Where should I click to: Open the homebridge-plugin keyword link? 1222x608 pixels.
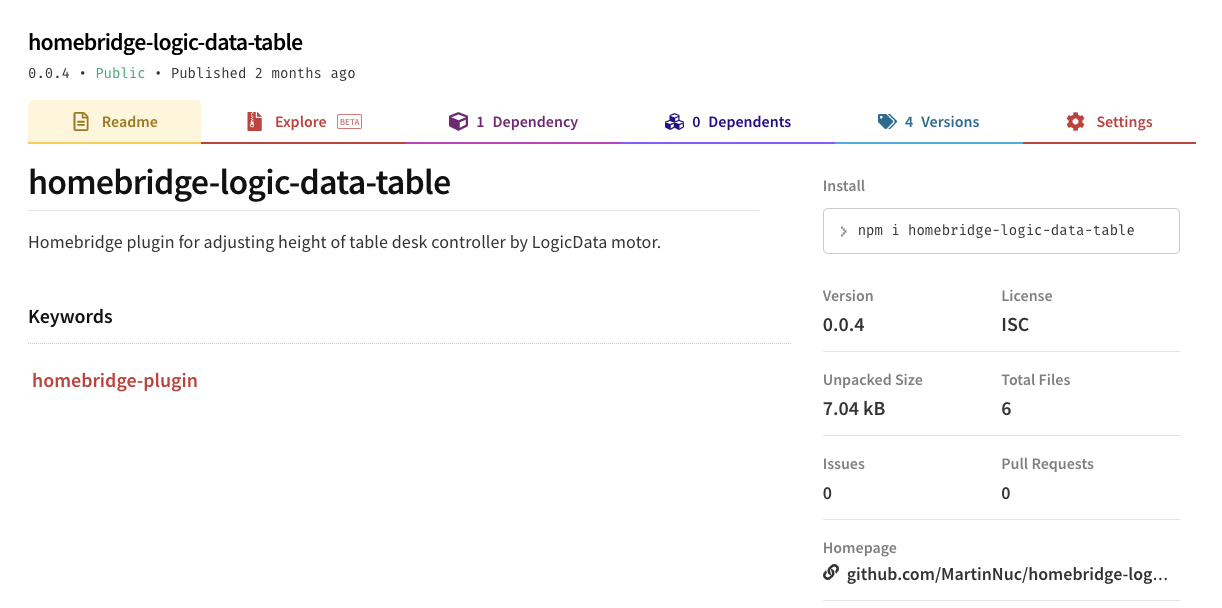[x=115, y=380]
